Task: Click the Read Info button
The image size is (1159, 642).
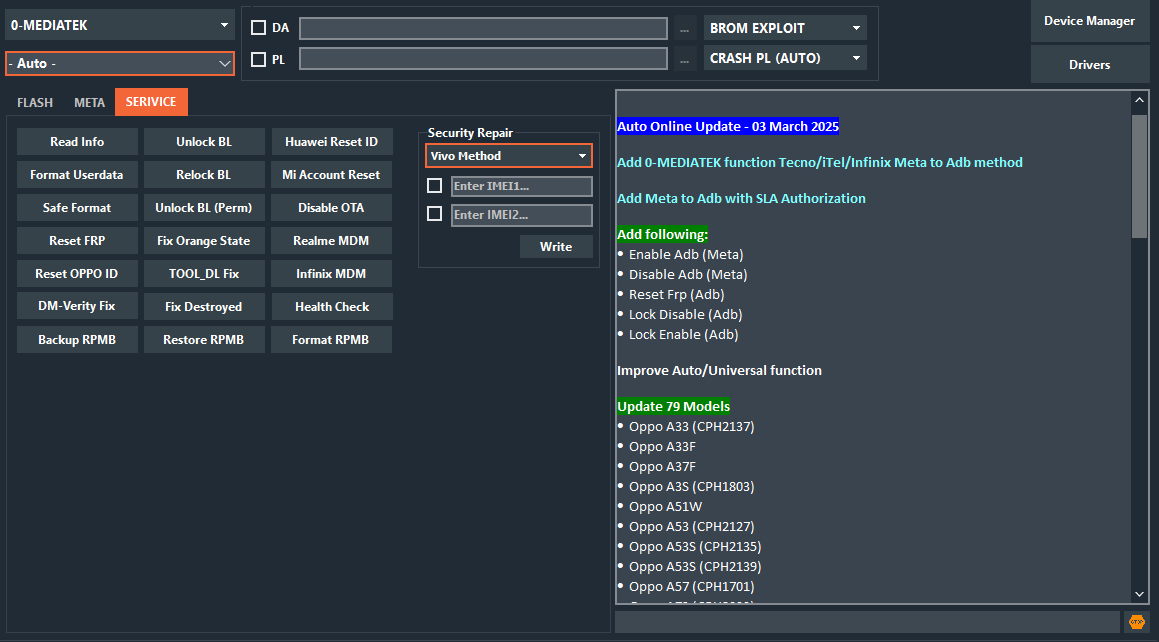Action: (77, 142)
